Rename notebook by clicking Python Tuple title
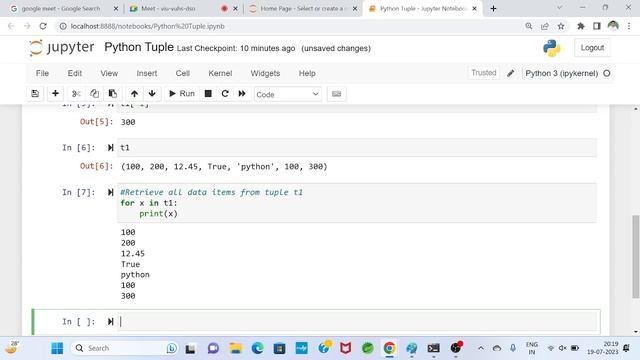 [x=139, y=47]
